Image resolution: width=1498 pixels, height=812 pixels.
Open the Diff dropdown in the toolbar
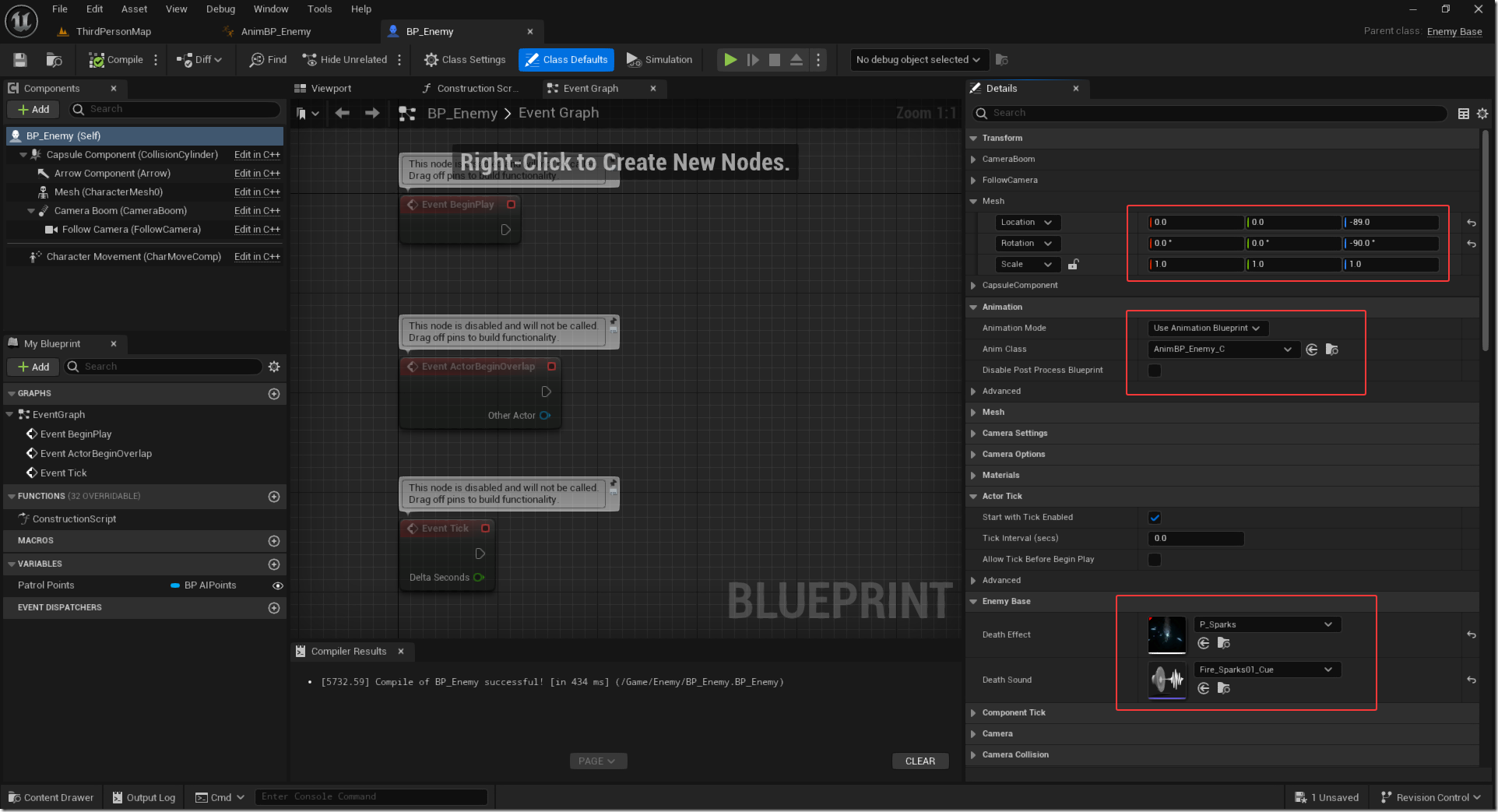[x=199, y=60]
